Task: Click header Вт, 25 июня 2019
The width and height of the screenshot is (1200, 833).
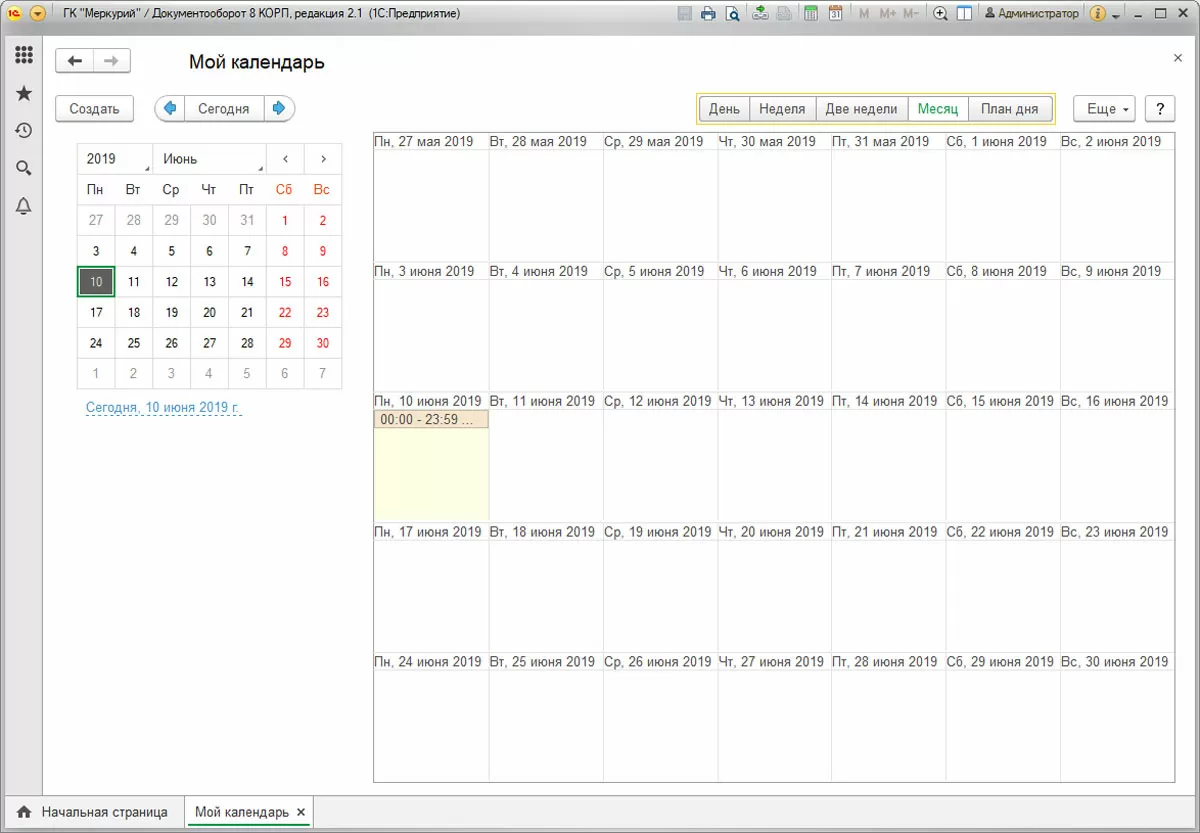Action: pyautogui.click(x=543, y=662)
